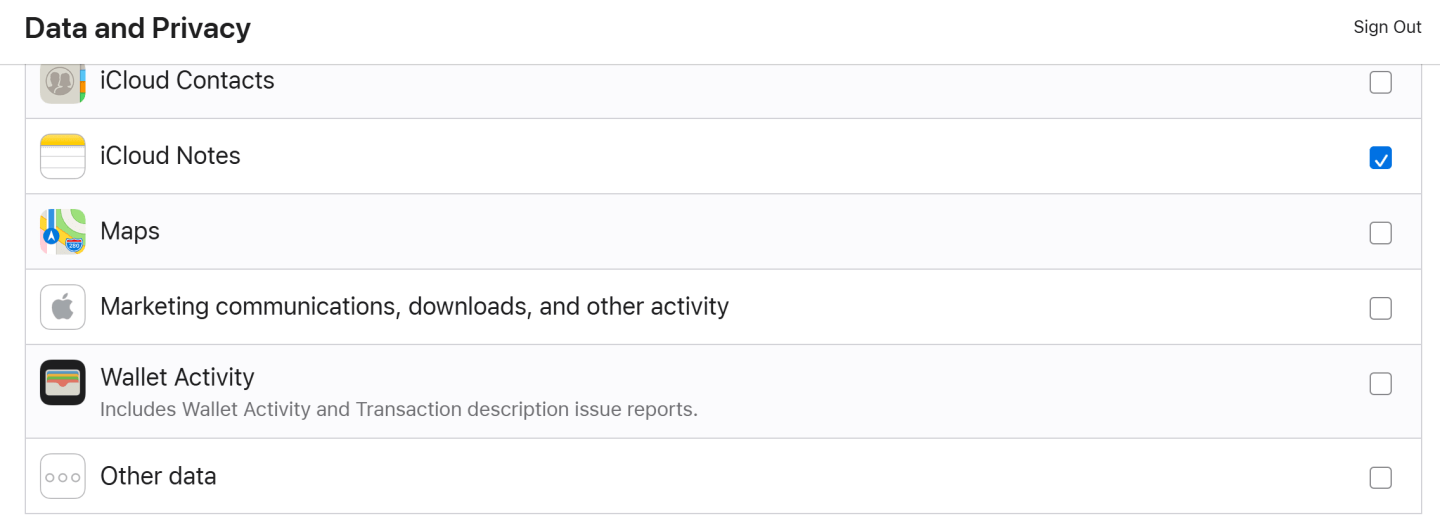Click the Wallet Activity icon
The image size is (1440, 530).
click(x=62, y=383)
